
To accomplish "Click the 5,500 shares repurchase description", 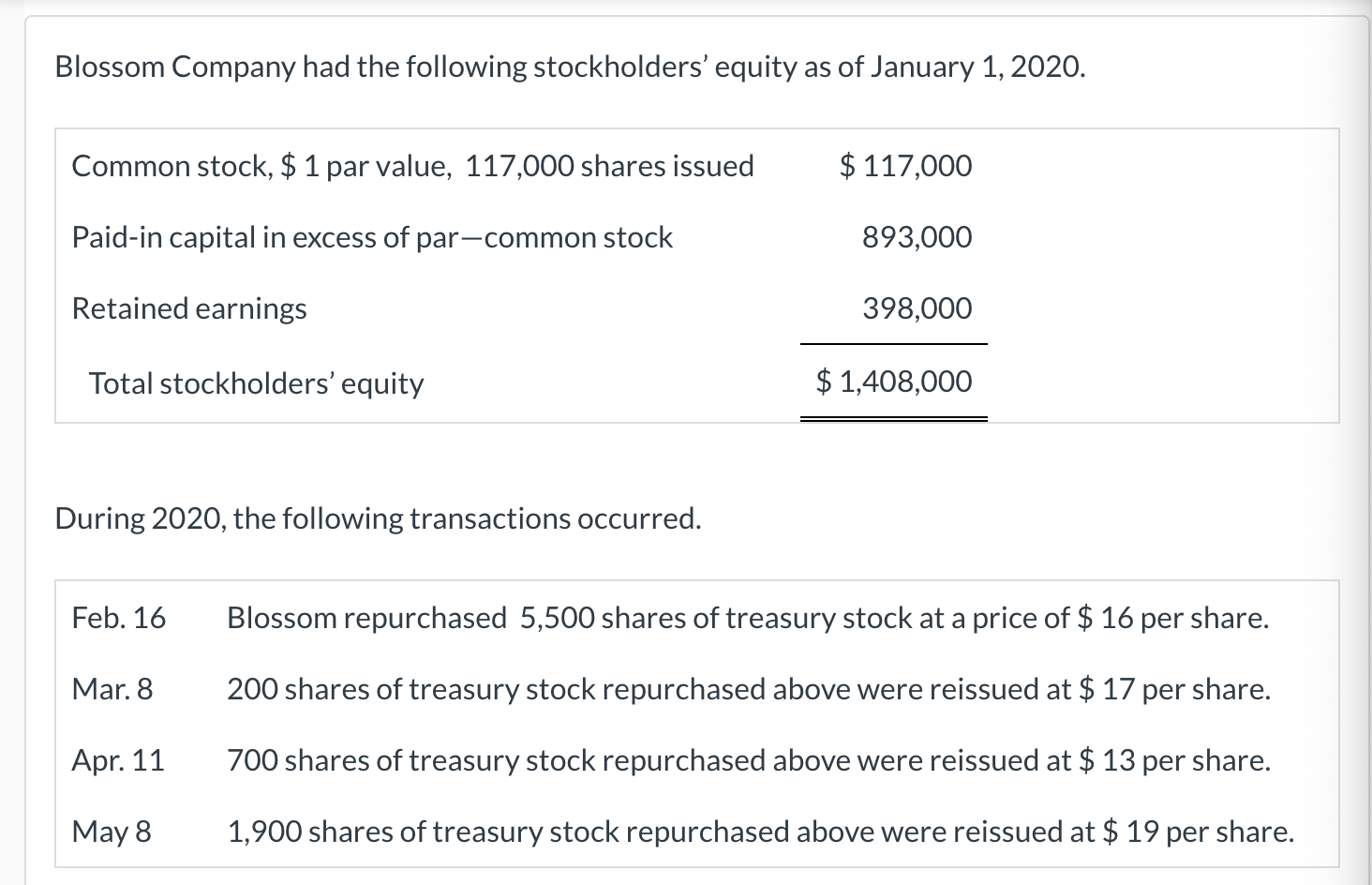I will [x=748, y=618].
